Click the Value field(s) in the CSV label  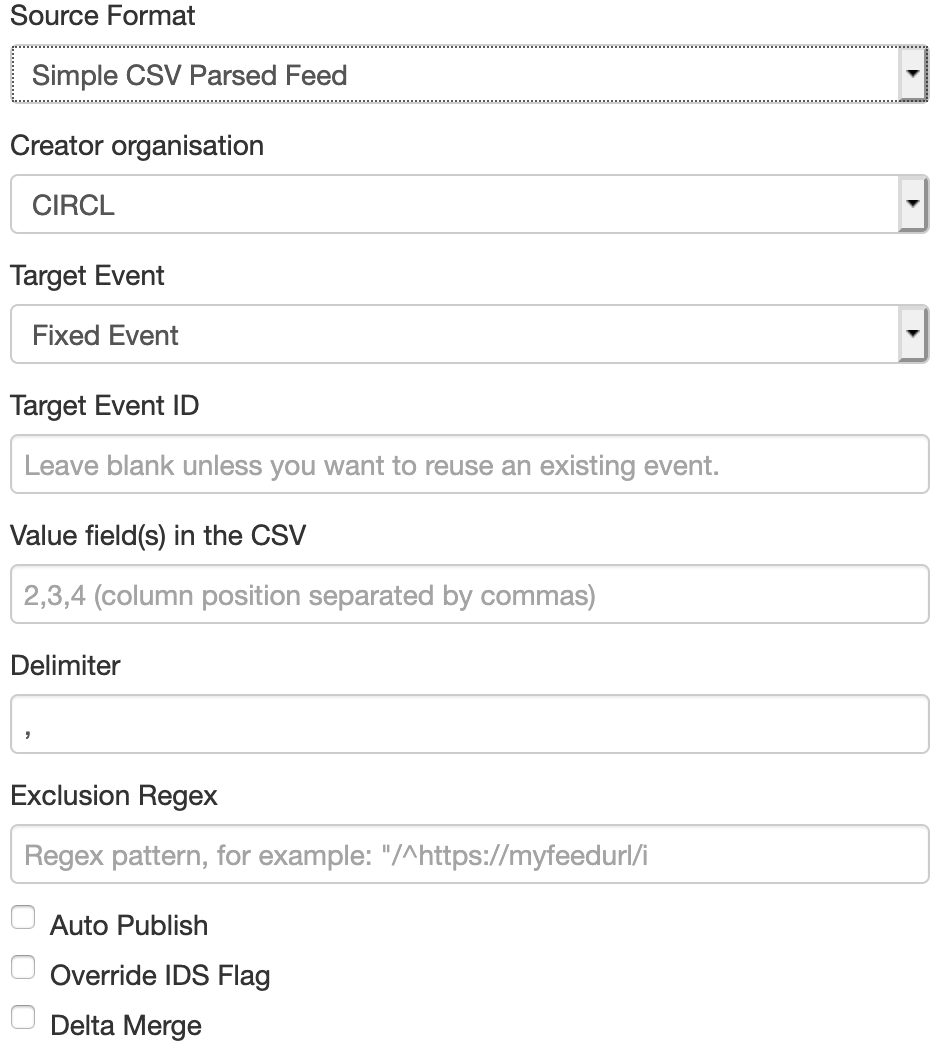point(158,535)
